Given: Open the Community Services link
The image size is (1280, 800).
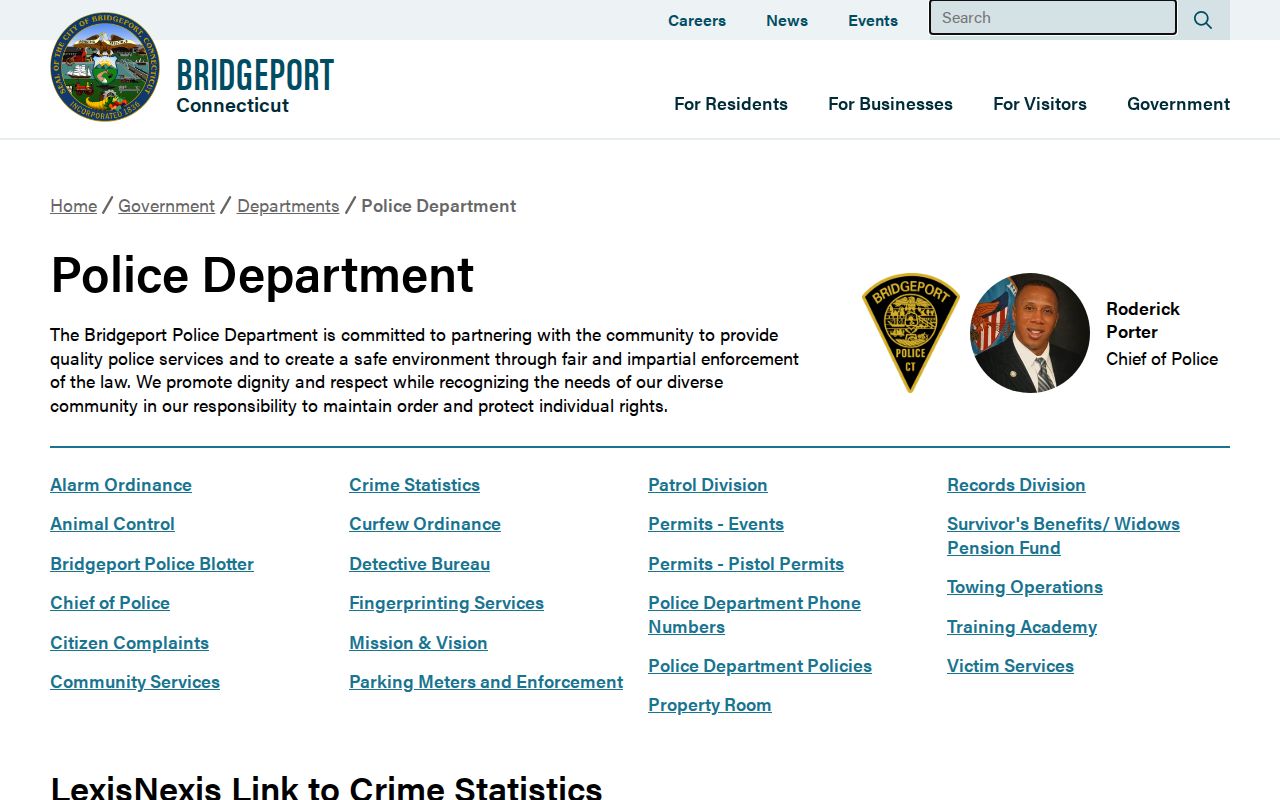Looking at the screenshot, I should (x=135, y=682).
